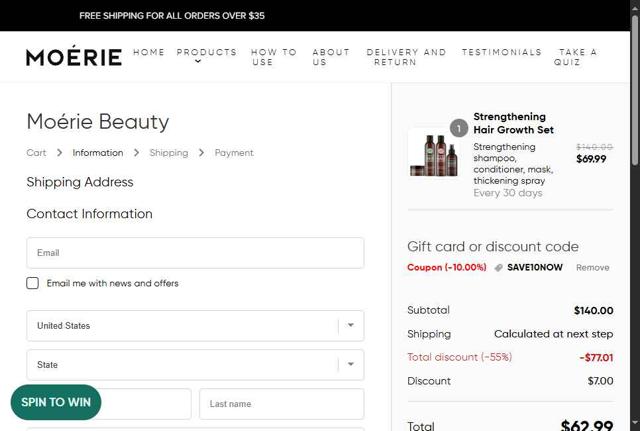Click the coupon tag icon
Image resolution: width=640 pixels, height=431 pixels.
(498, 268)
